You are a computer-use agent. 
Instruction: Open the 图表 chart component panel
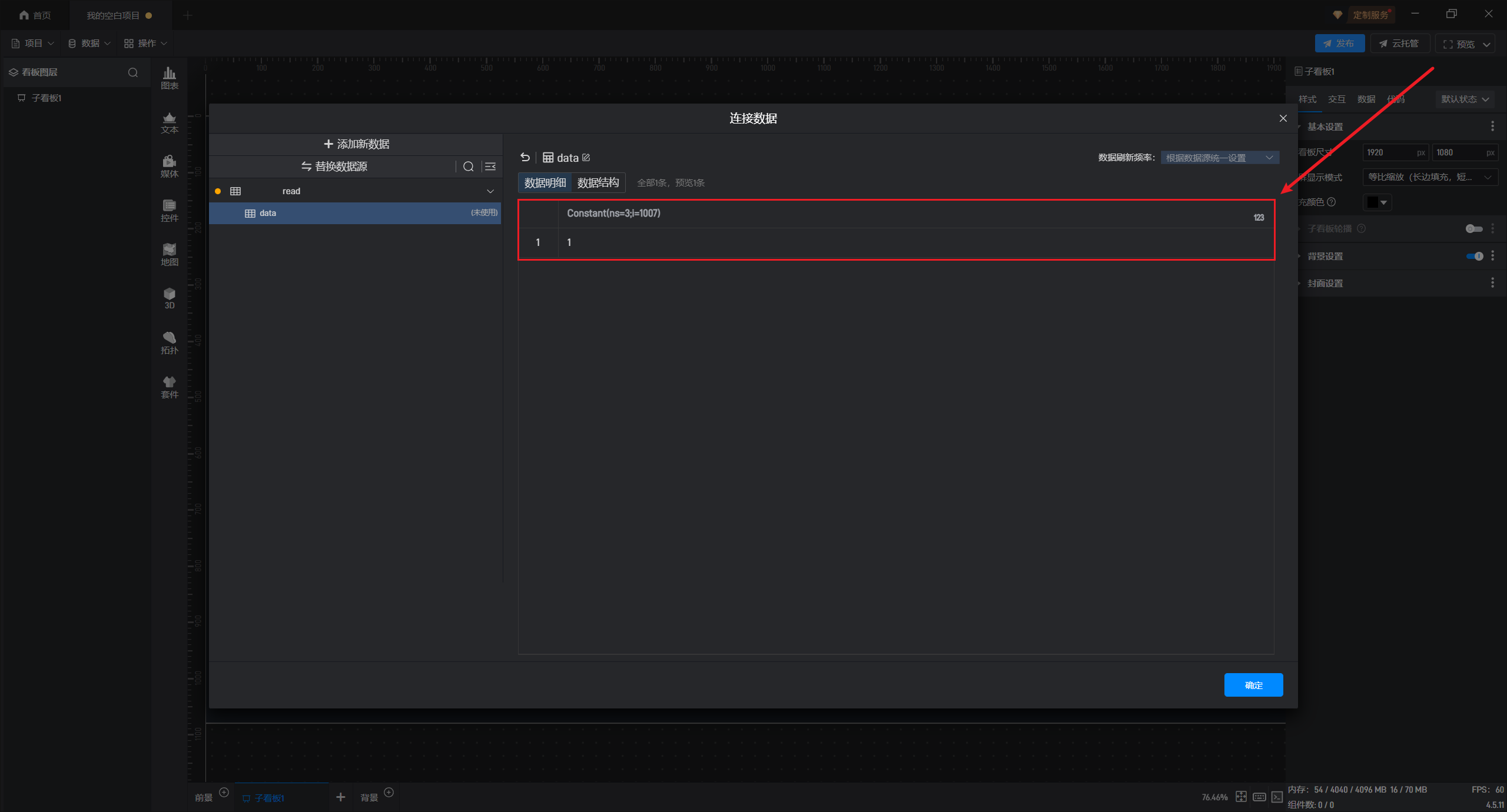pos(170,78)
